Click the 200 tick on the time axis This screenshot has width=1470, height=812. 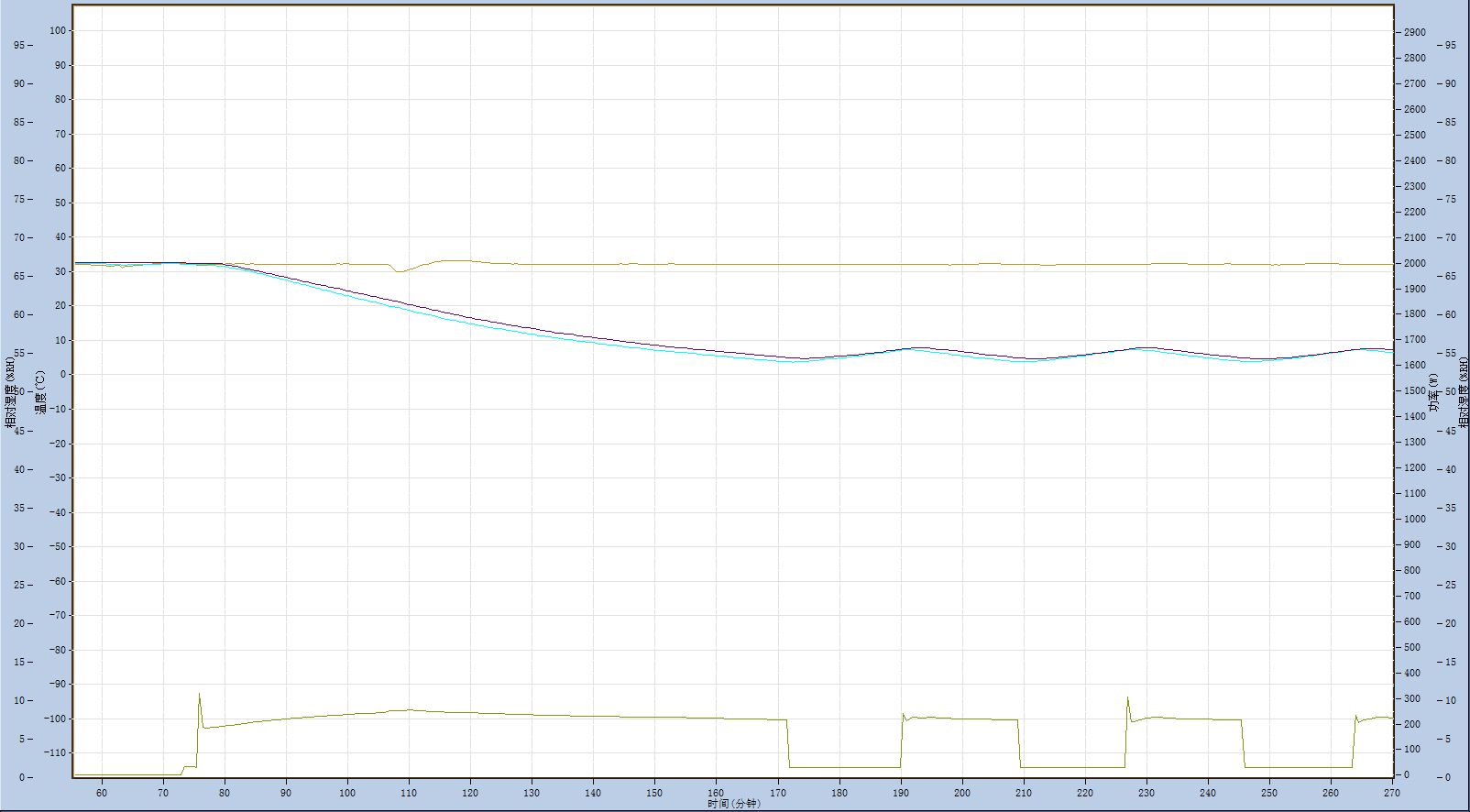pos(962,793)
